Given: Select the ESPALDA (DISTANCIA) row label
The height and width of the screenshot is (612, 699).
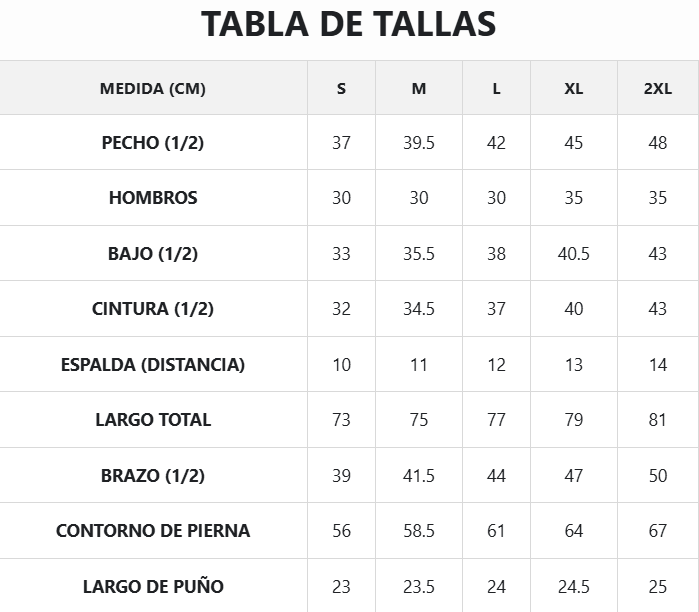Looking at the screenshot, I should tap(153, 364).
